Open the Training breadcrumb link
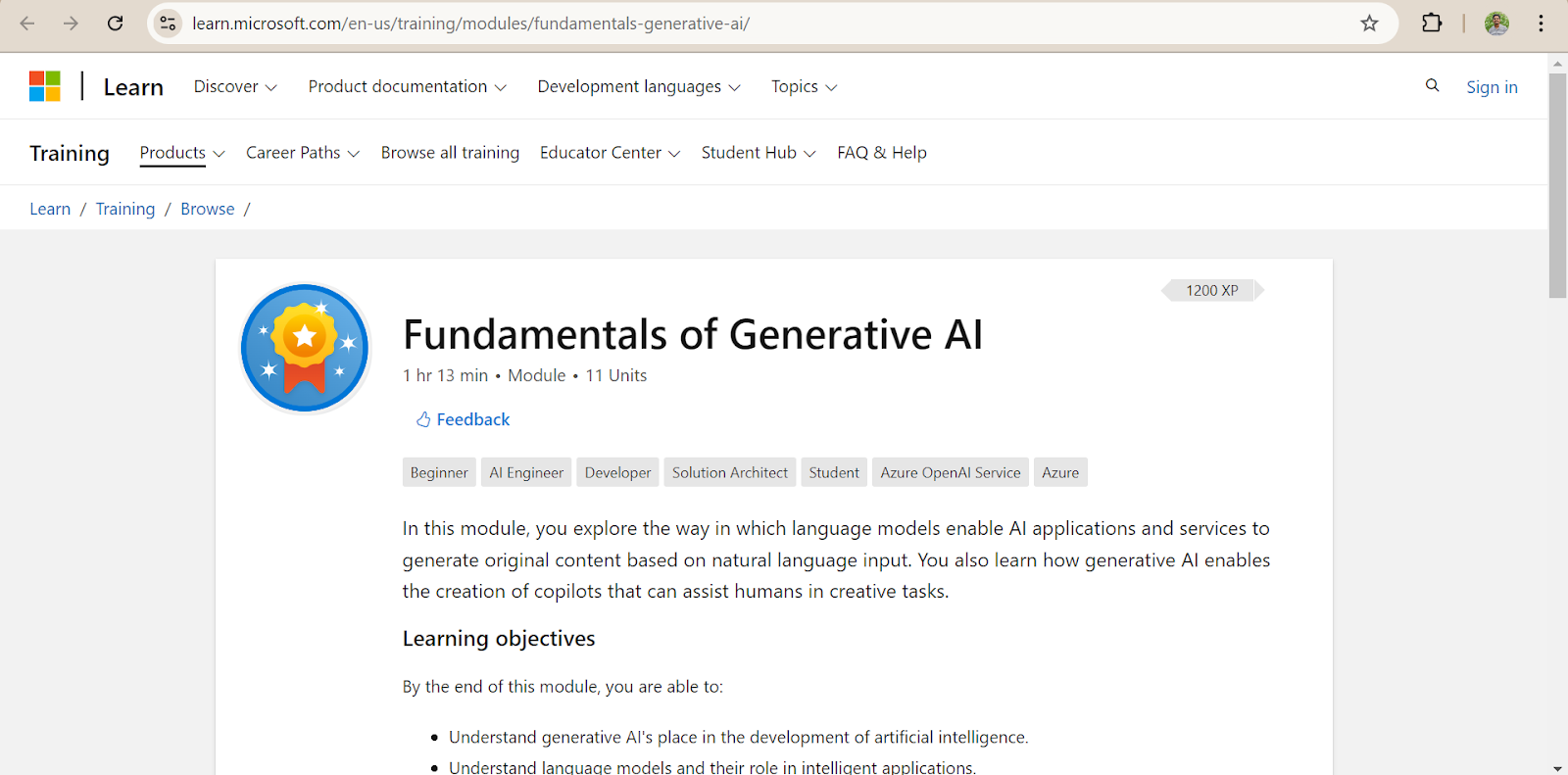 pyautogui.click(x=125, y=209)
